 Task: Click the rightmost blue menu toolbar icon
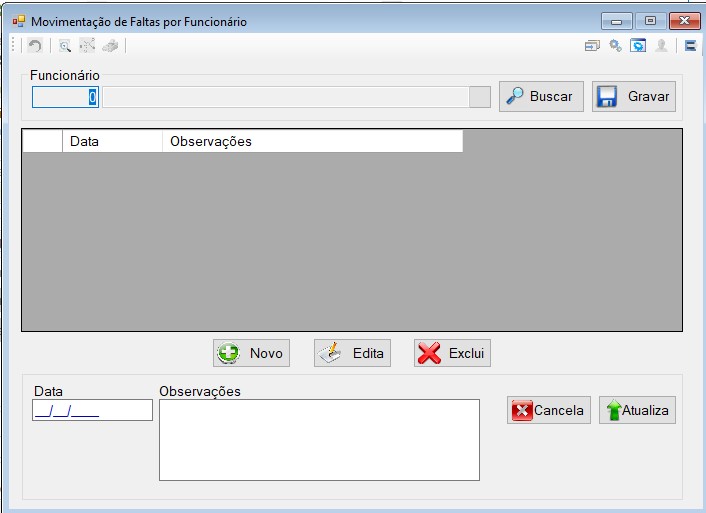tap(691, 45)
